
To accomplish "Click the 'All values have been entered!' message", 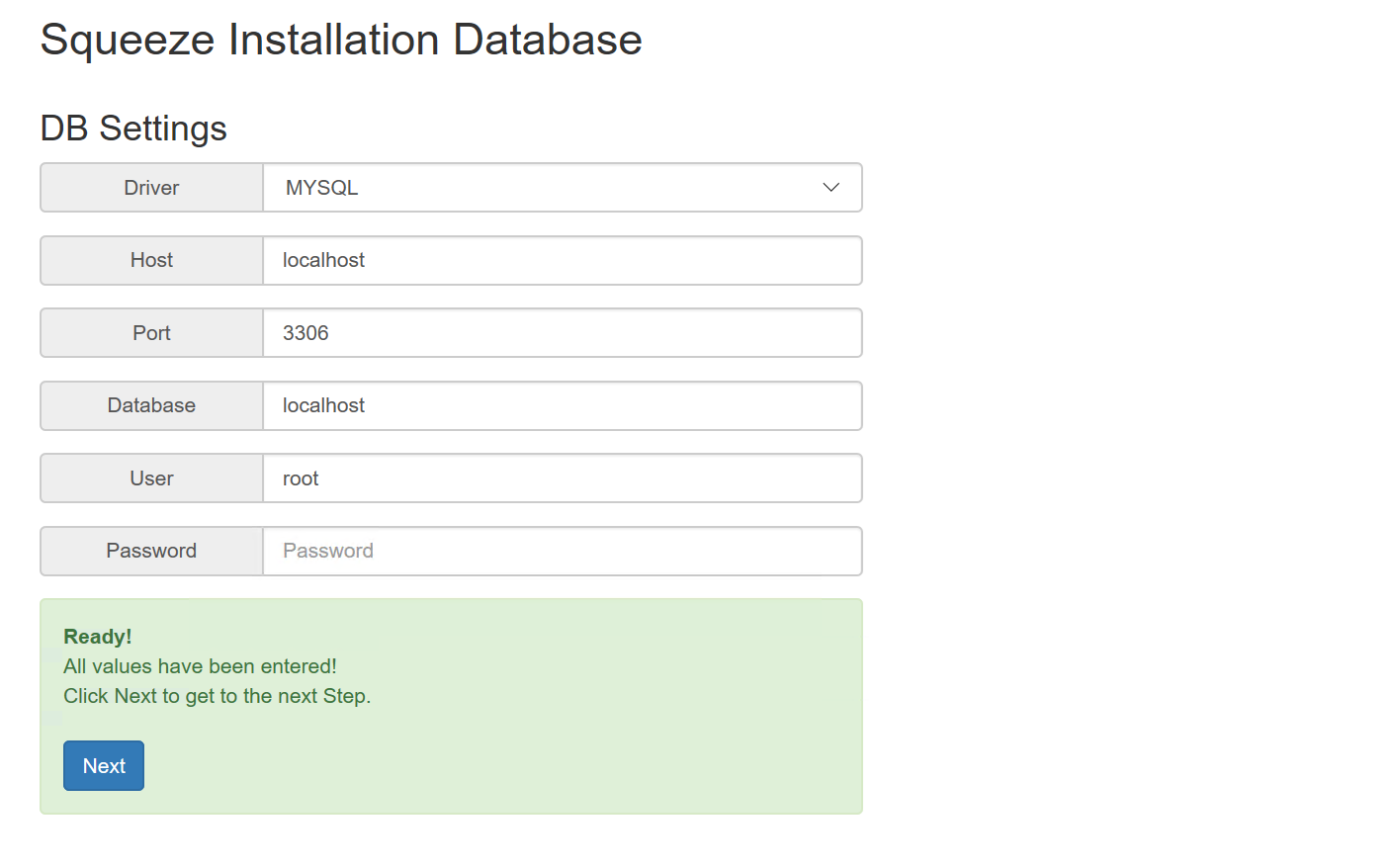I will [200, 666].
